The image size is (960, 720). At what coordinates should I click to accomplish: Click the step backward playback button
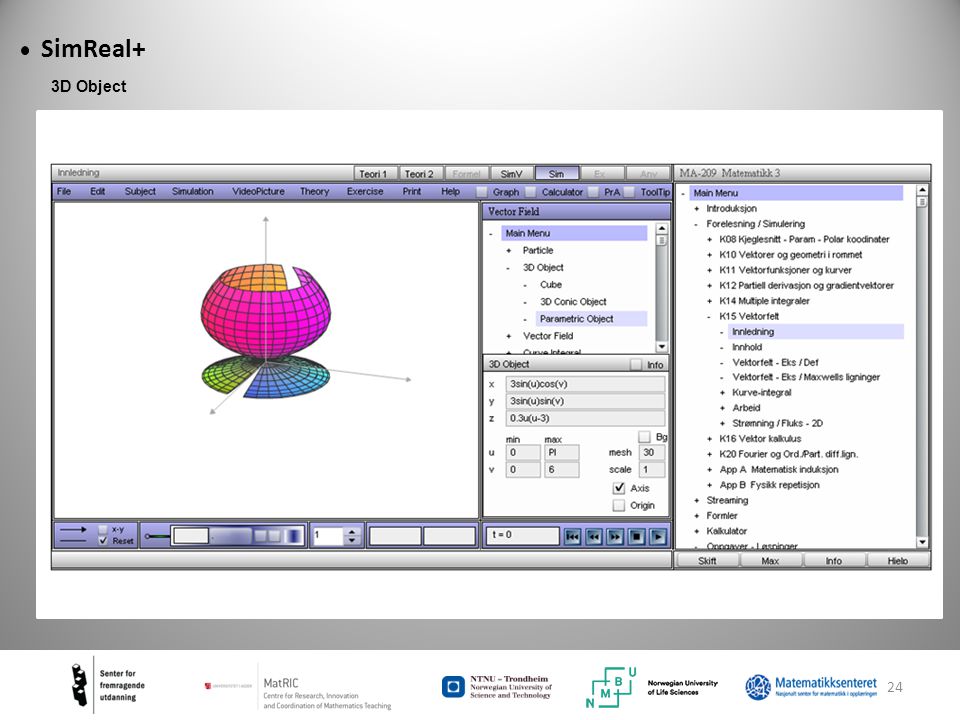click(x=594, y=536)
